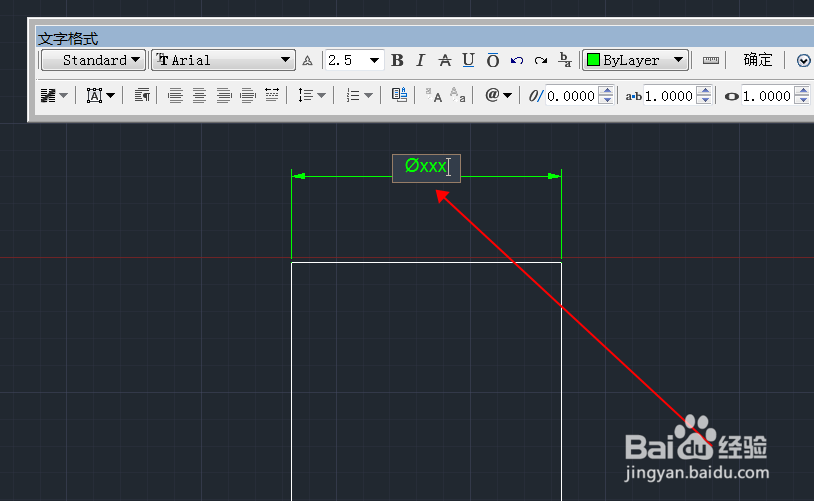Toggle the ruler icon
Image resolution: width=814 pixels, height=501 pixels.
(711, 60)
